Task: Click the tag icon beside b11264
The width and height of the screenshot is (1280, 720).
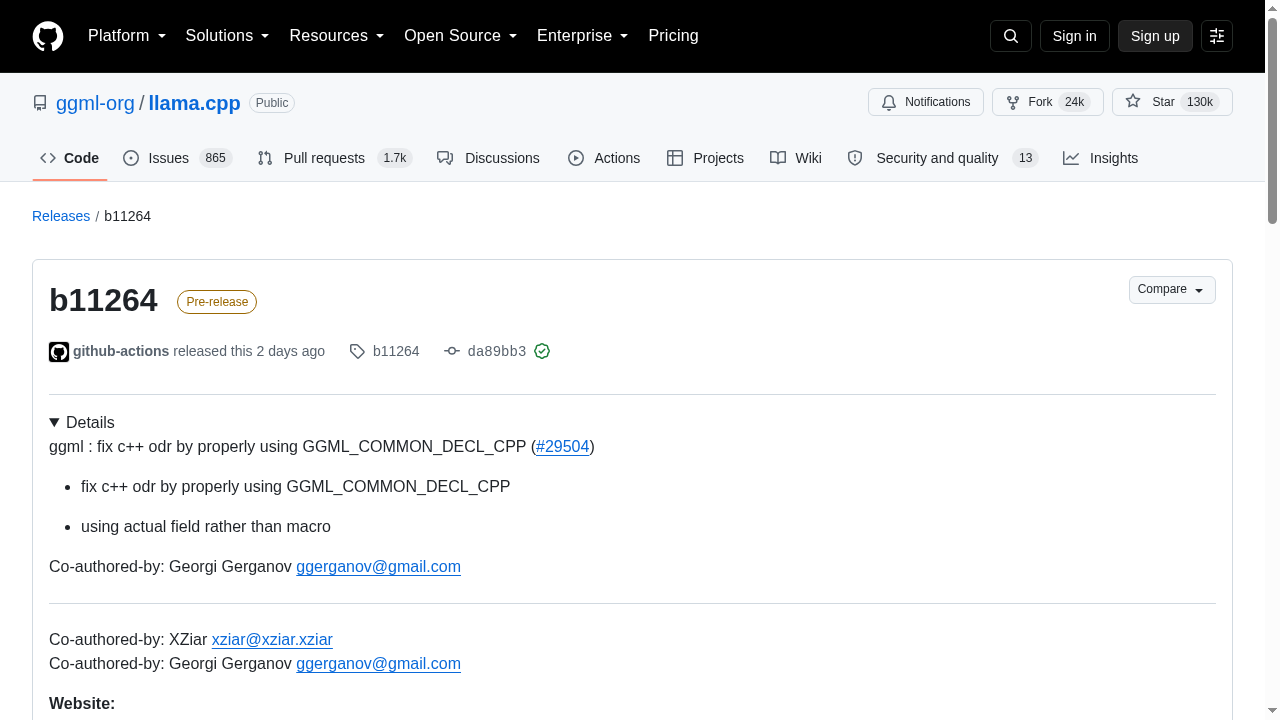Action: 357,351
